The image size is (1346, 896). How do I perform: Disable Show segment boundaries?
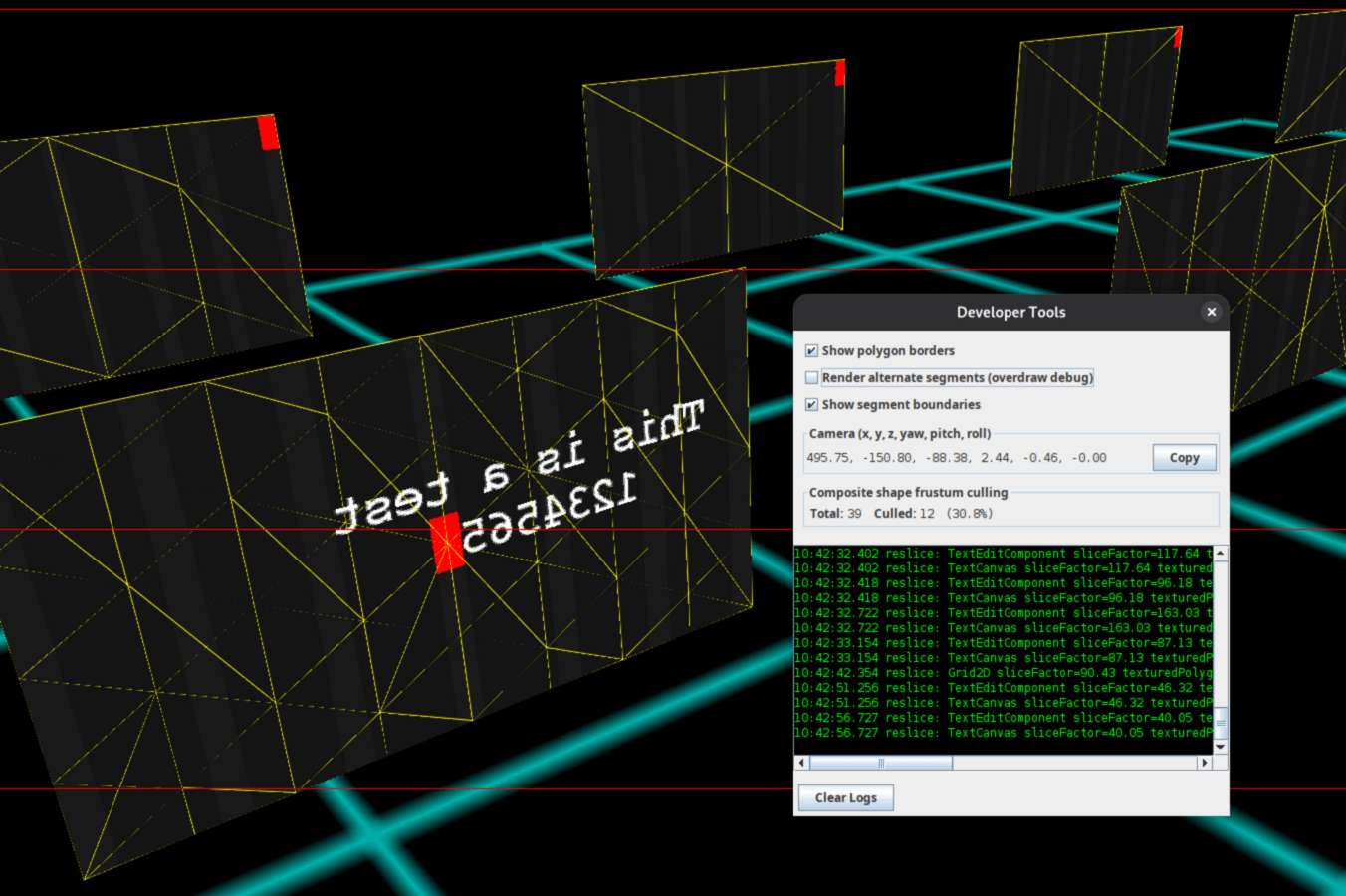click(811, 404)
